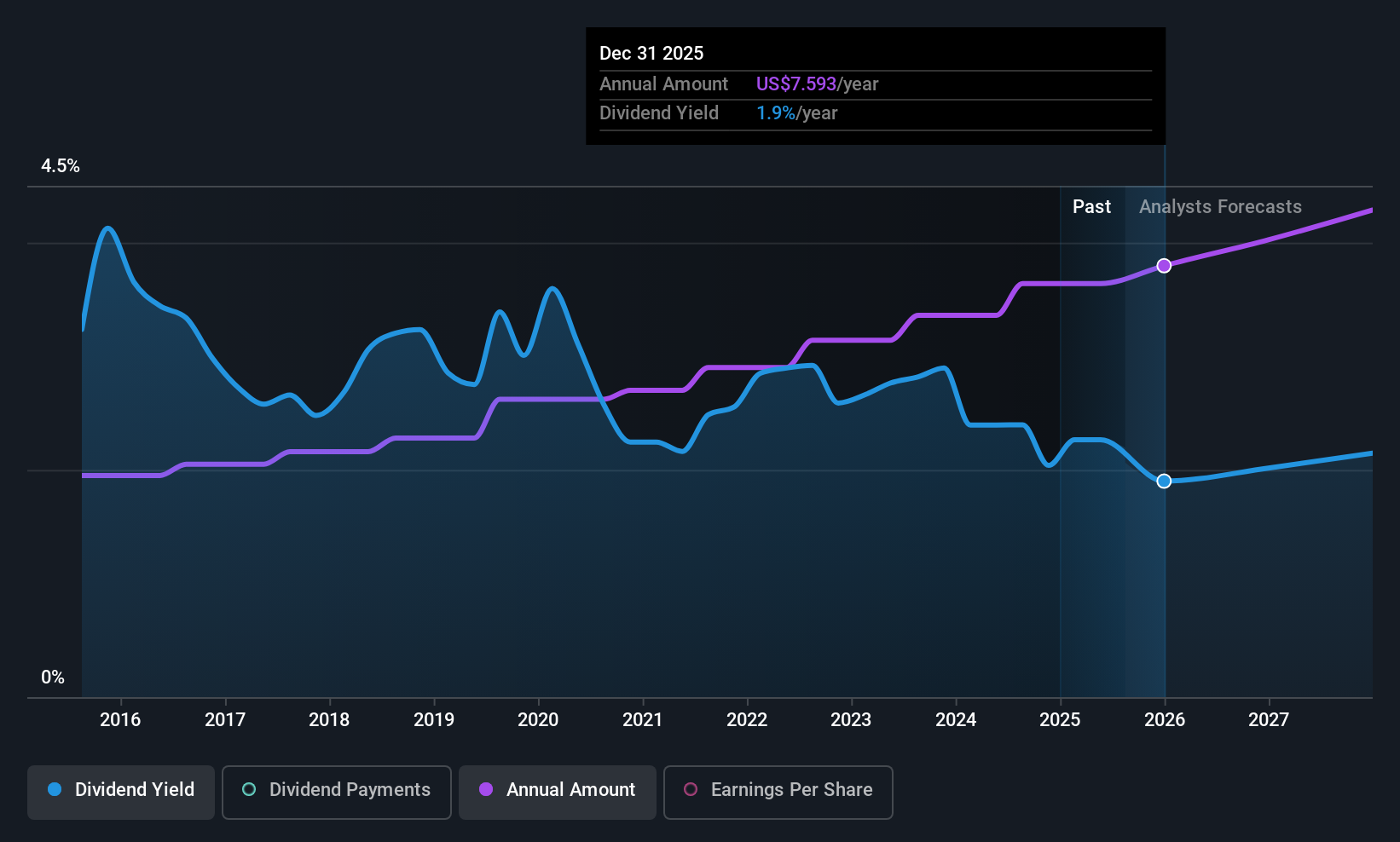
Task: Click the Annual Amount tooltip row label
Action: pyautogui.click(x=663, y=84)
